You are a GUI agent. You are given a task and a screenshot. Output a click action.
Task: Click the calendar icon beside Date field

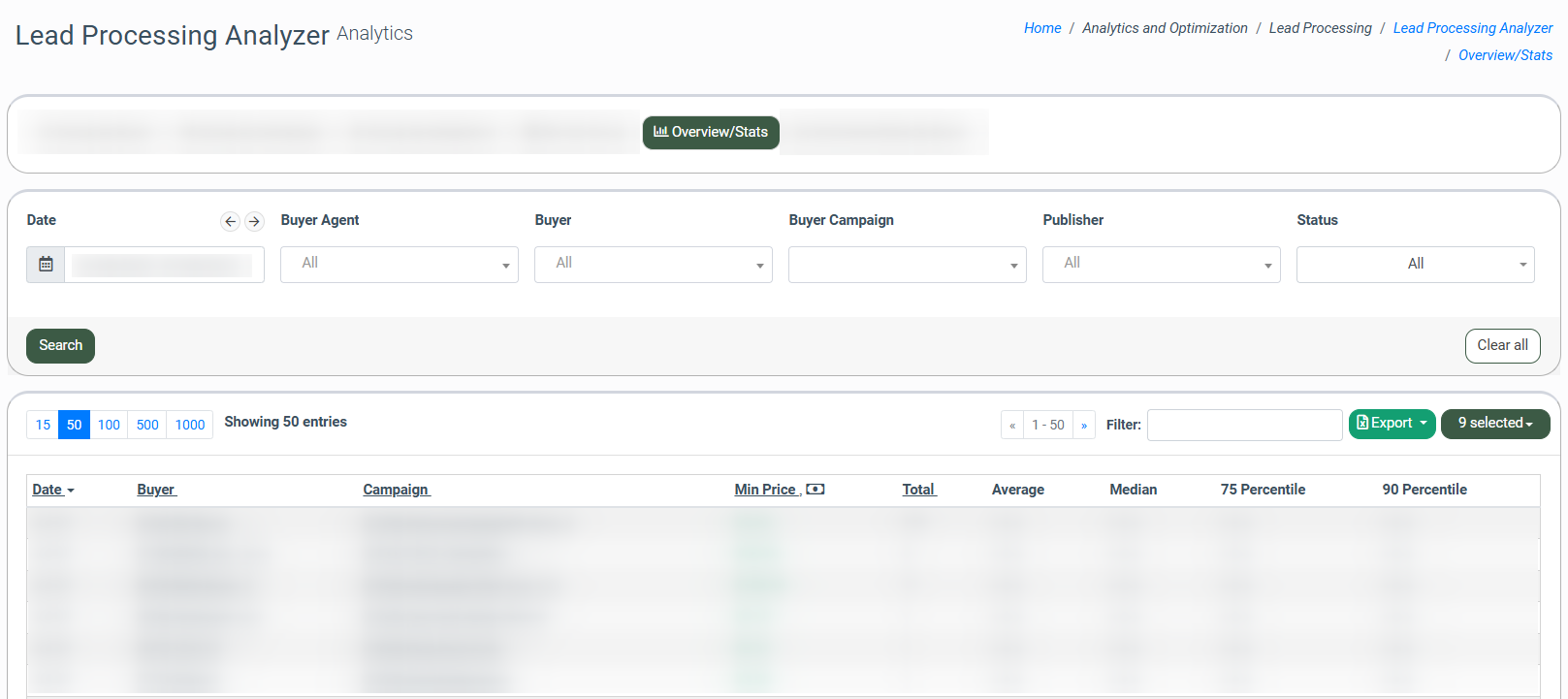(x=46, y=265)
